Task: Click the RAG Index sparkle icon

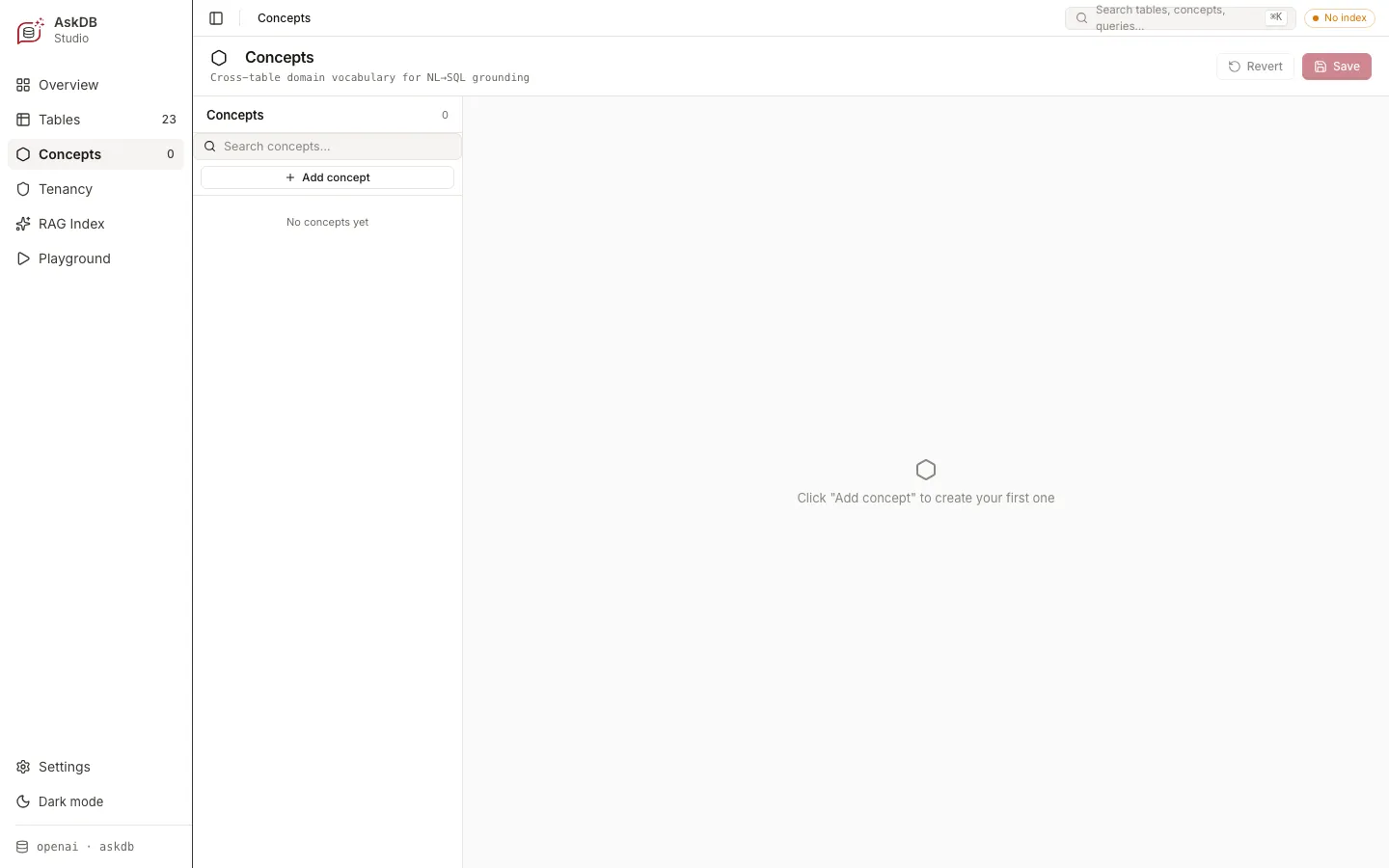Action: click(x=23, y=224)
